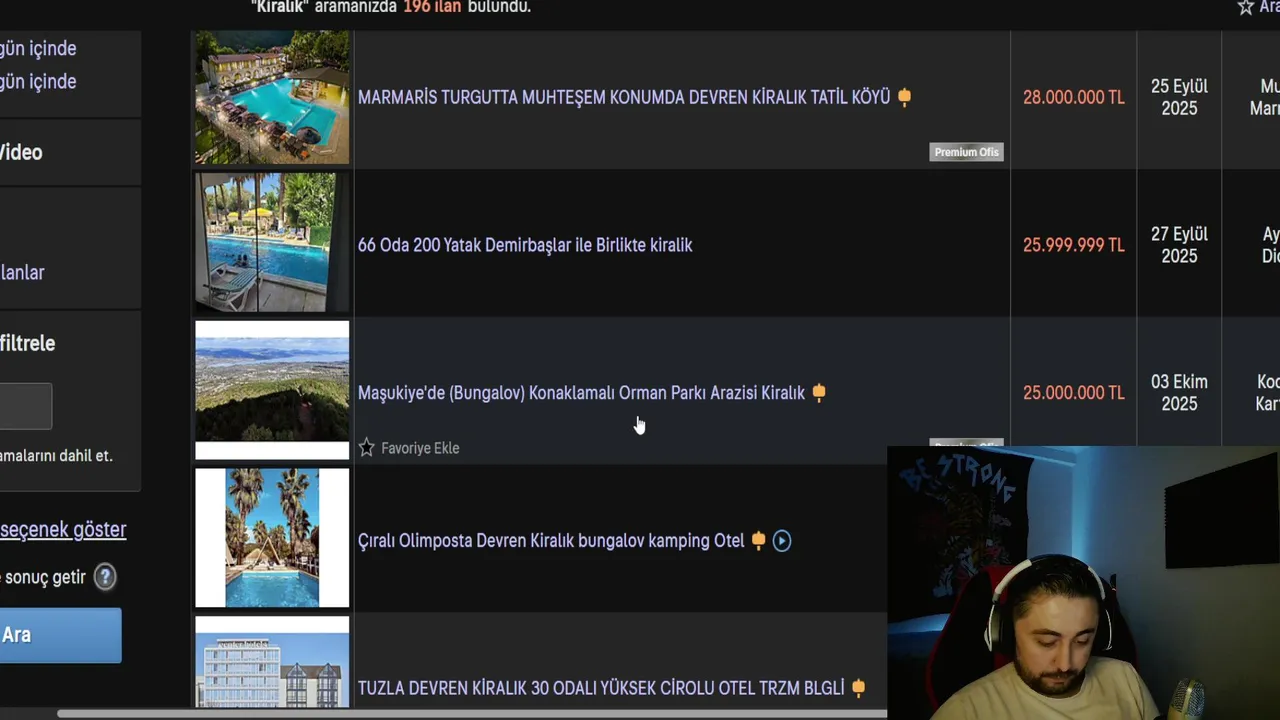Click the second 'gün içinde' filter option
The width and height of the screenshot is (1280, 720).
(x=38, y=81)
